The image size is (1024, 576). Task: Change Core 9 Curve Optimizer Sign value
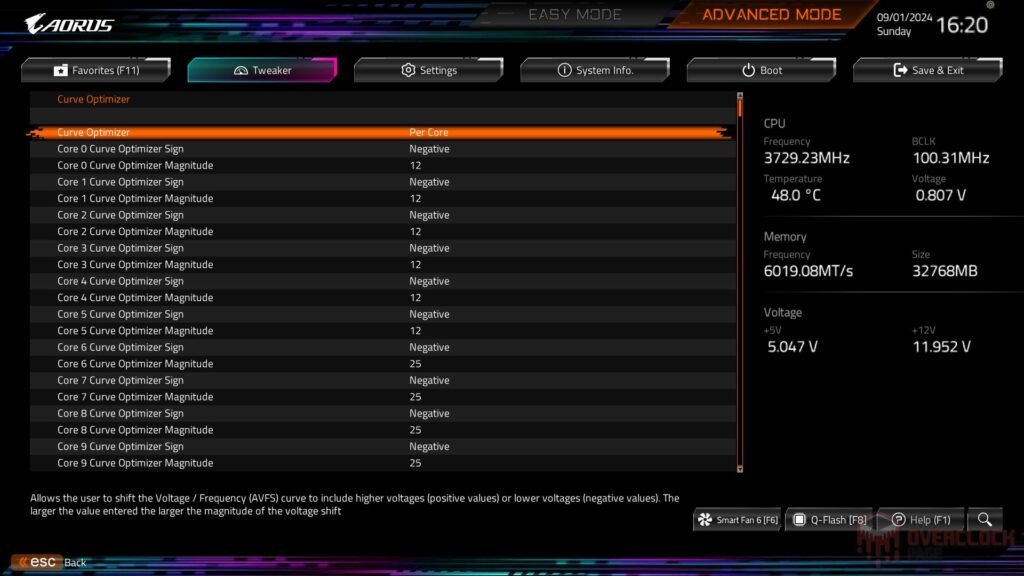430,446
